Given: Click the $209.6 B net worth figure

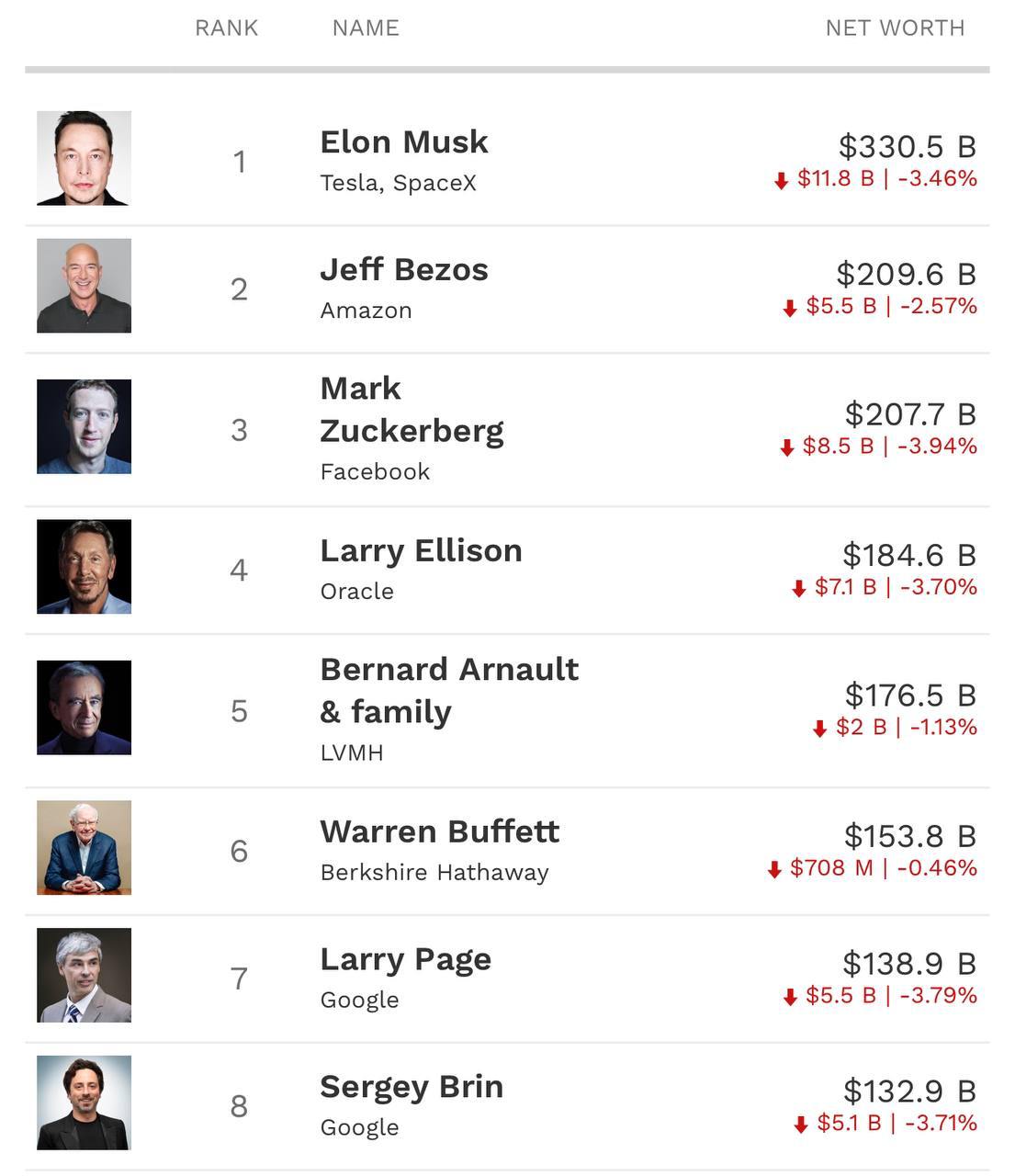Looking at the screenshot, I should [906, 274].
